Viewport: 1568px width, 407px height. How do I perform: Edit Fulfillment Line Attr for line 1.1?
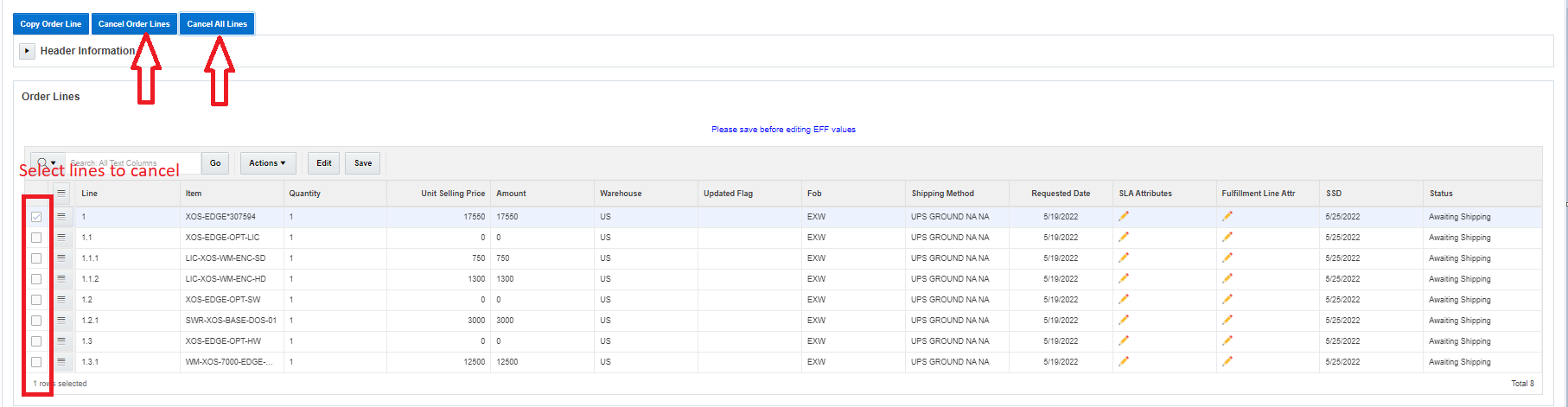(1227, 237)
